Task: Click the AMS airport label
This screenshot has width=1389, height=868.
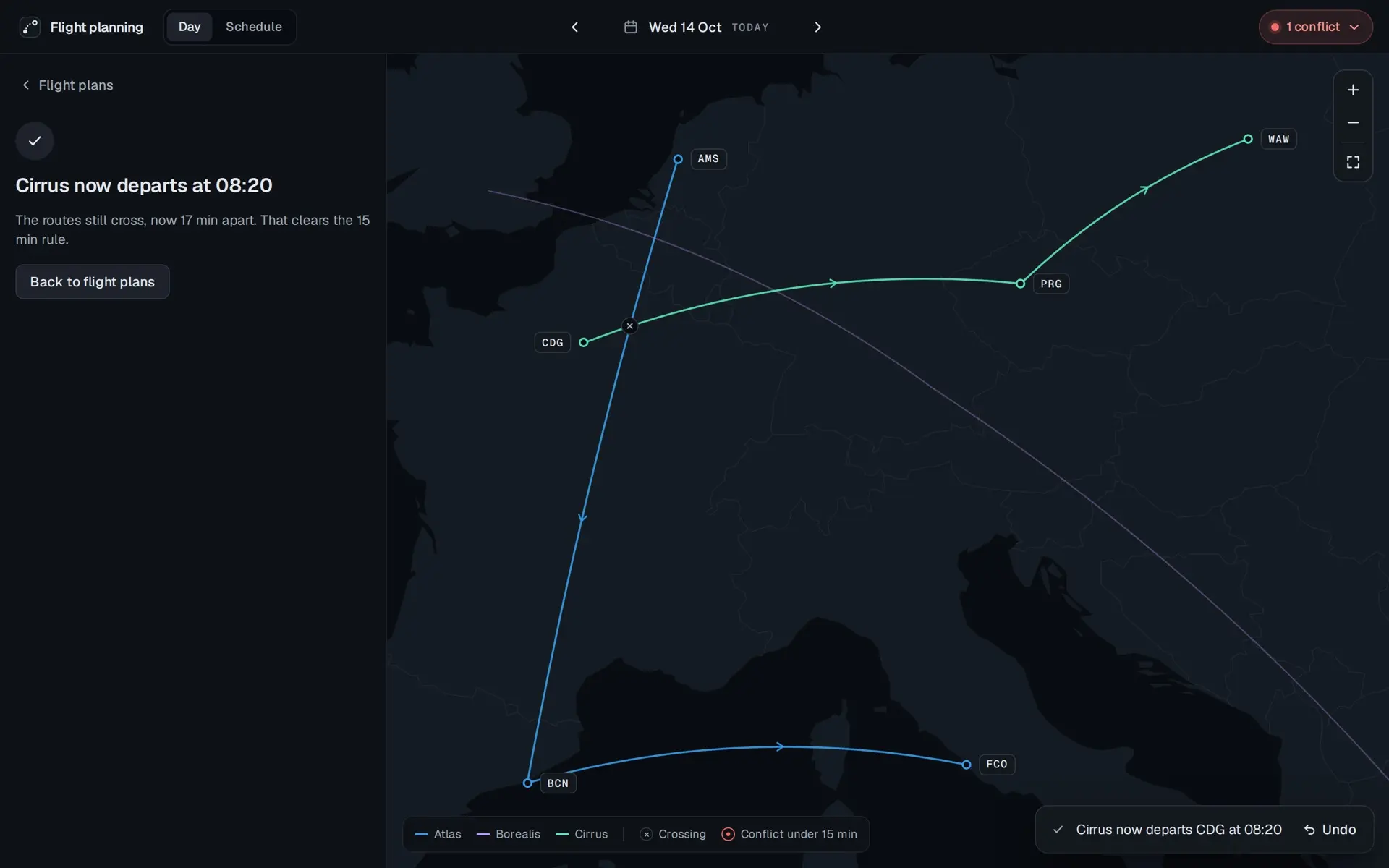Action: [708, 158]
